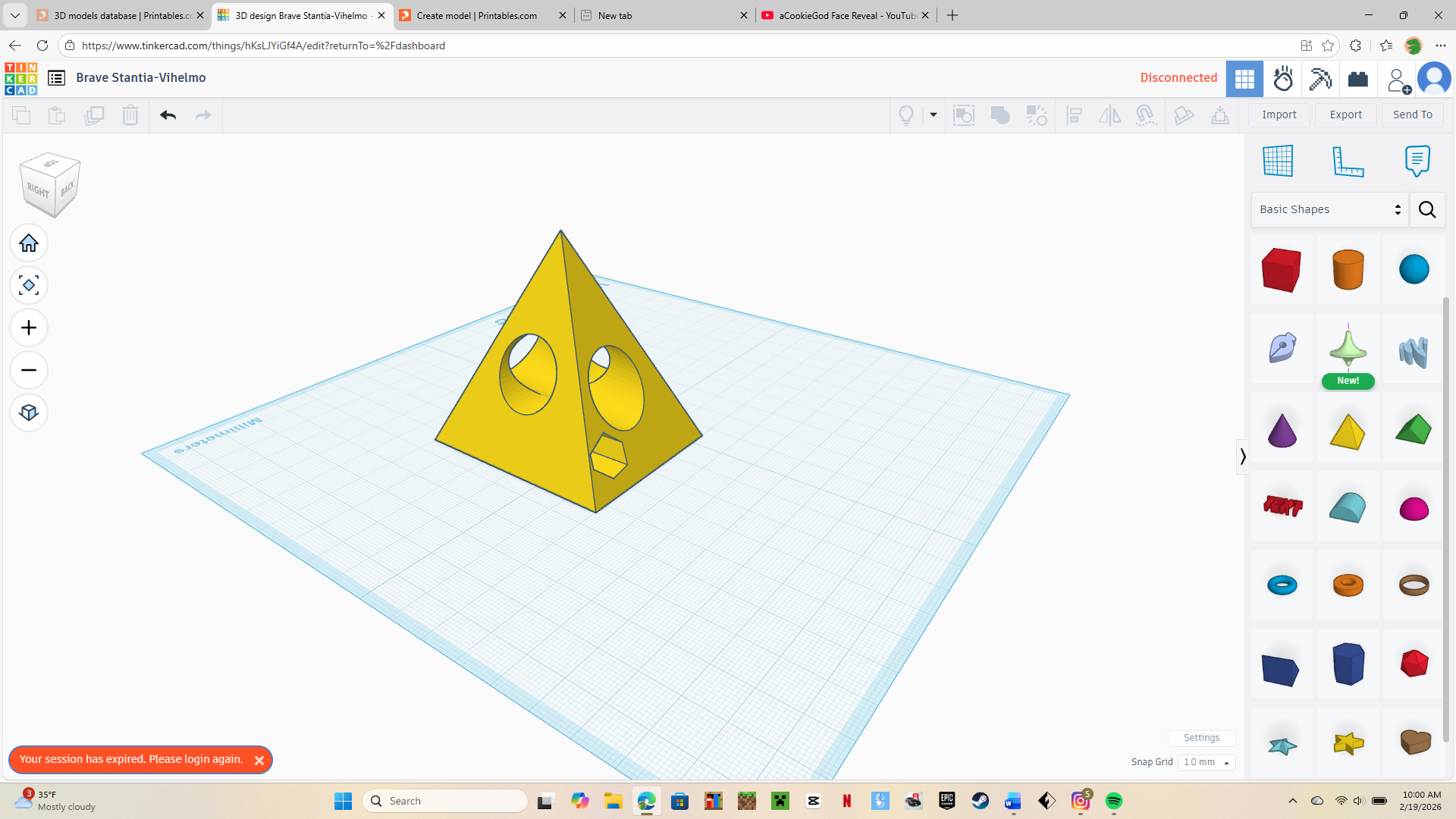
Task: Switch to the Blocks pickaxe mode
Action: click(x=1320, y=79)
